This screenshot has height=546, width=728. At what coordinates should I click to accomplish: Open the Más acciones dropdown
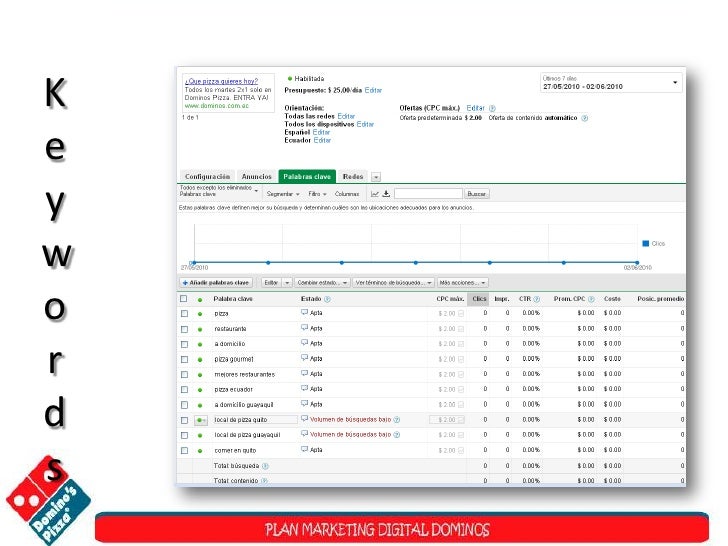click(x=462, y=283)
